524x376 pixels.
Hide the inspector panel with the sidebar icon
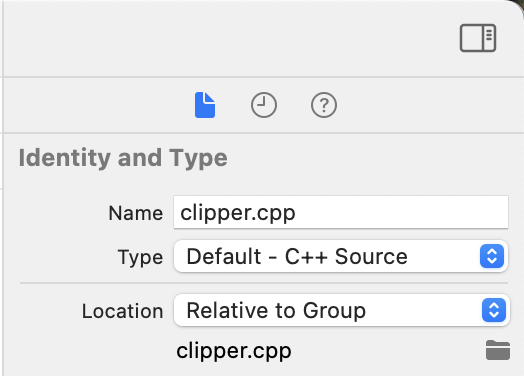(x=478, y=38)
